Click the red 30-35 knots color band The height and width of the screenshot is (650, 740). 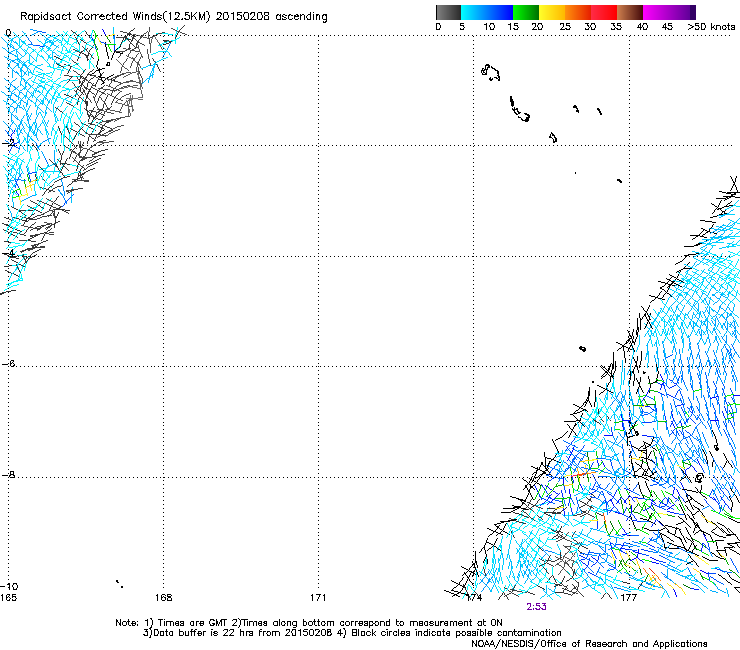click(604, 12)
